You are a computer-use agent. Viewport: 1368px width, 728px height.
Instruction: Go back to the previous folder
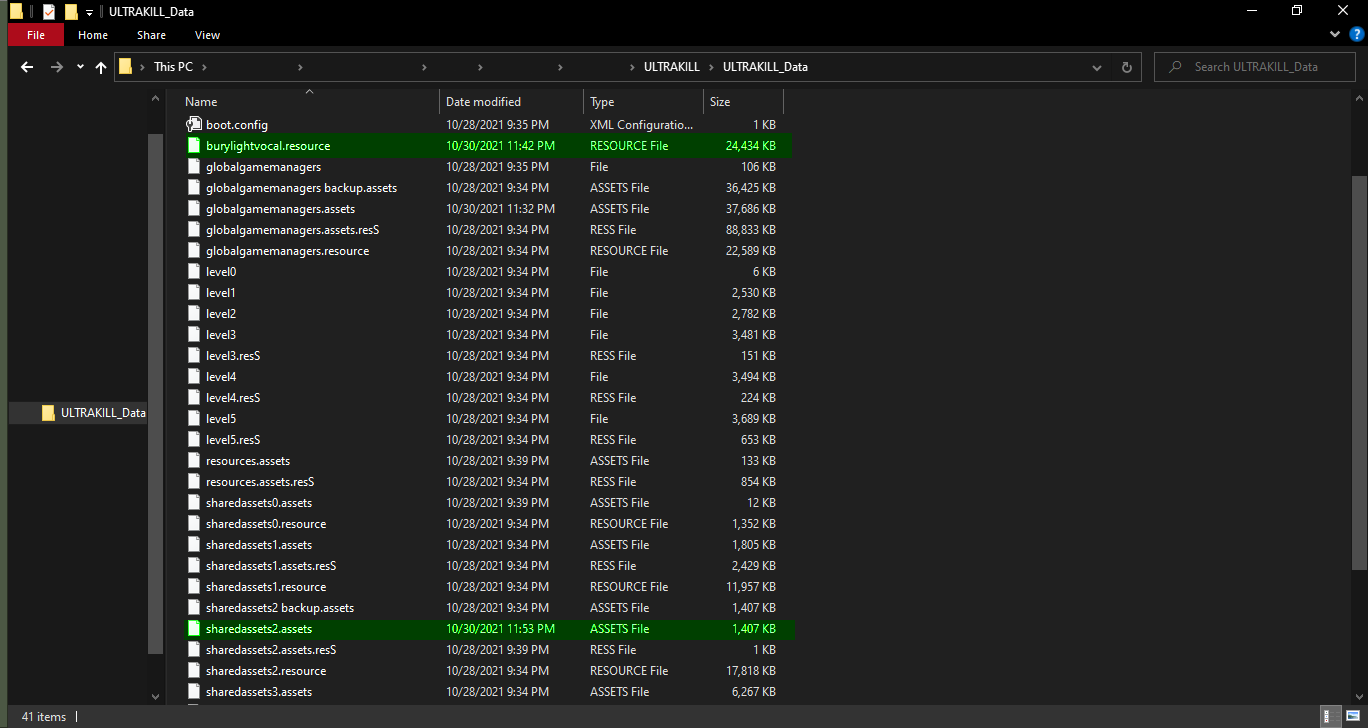[27, 67]
